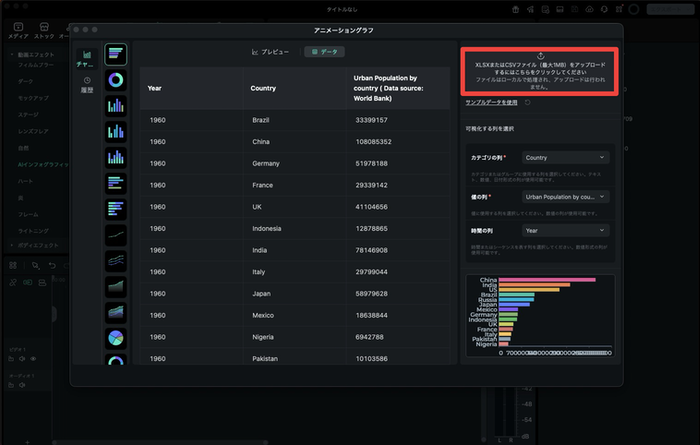Open the 値の列 Urban Population dropdown
This screenshot has height=445, width=700.
click(x=566, y=196)
